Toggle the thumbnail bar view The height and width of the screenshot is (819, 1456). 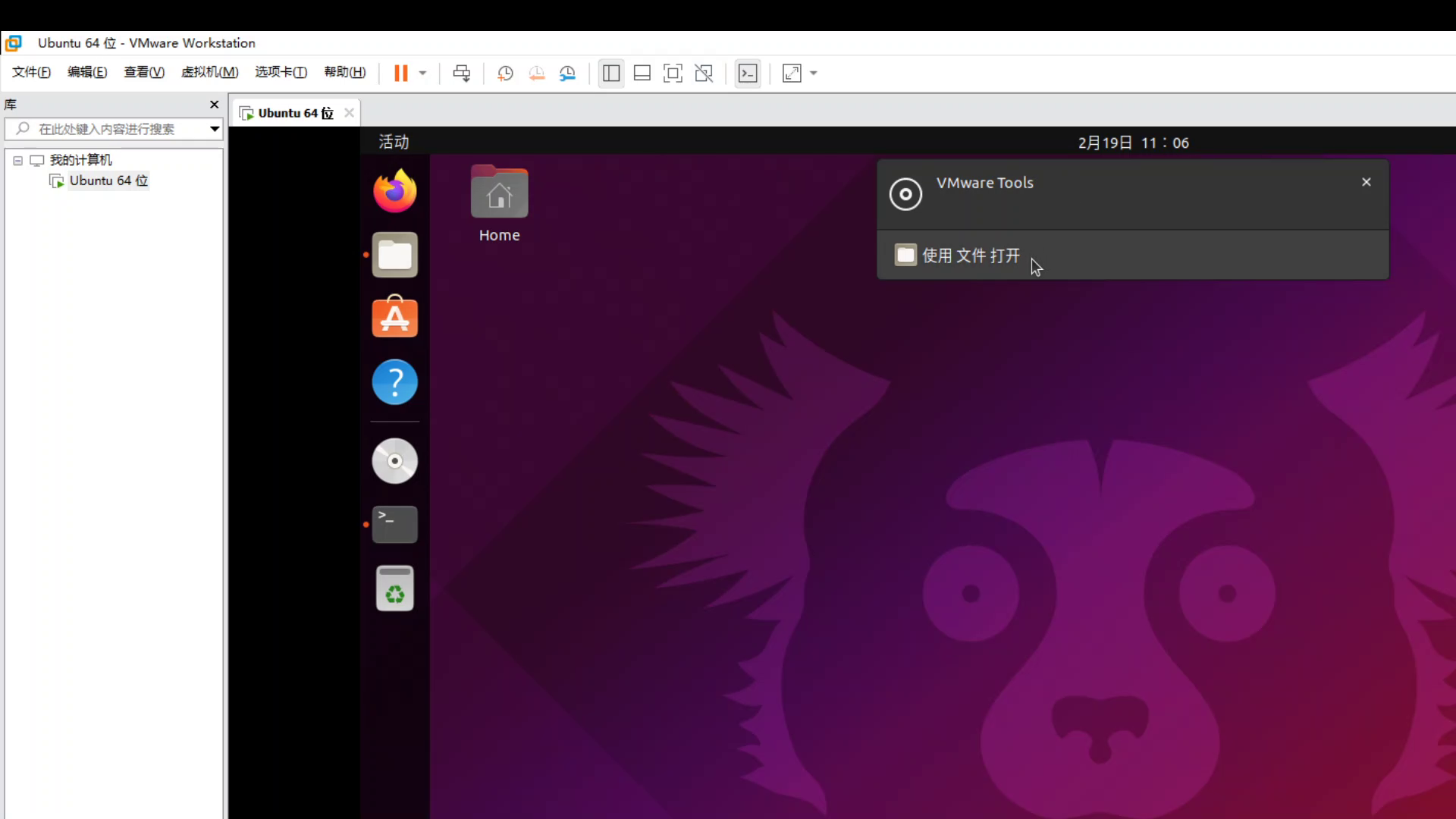click(x=642, y=73)
